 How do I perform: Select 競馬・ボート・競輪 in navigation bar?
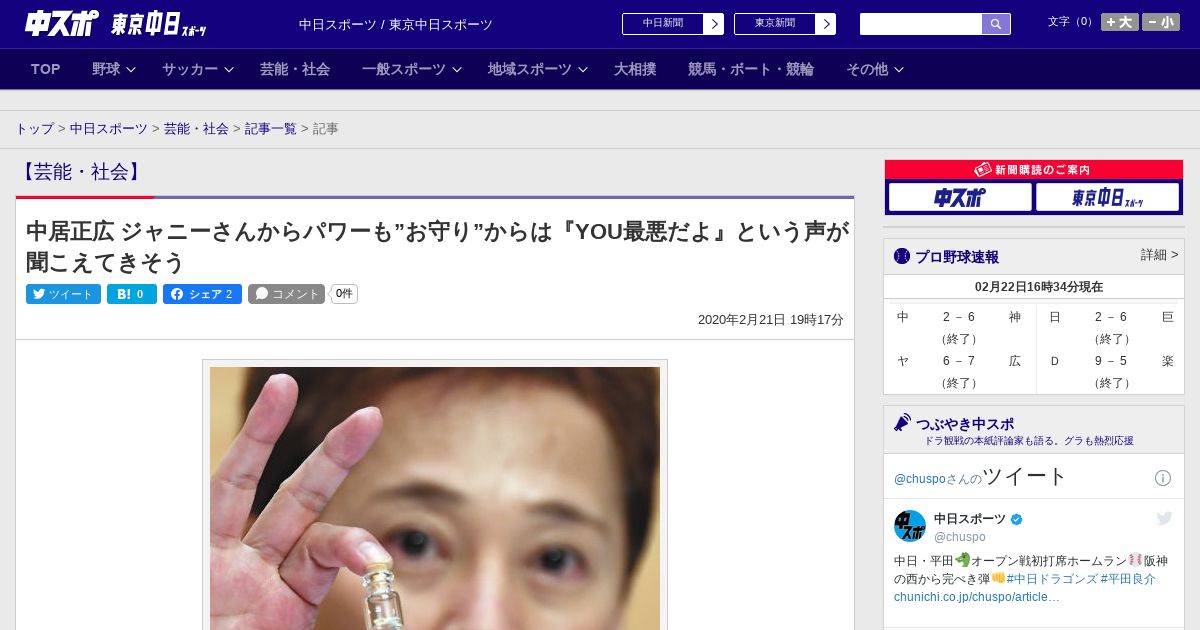click(751, 69)
